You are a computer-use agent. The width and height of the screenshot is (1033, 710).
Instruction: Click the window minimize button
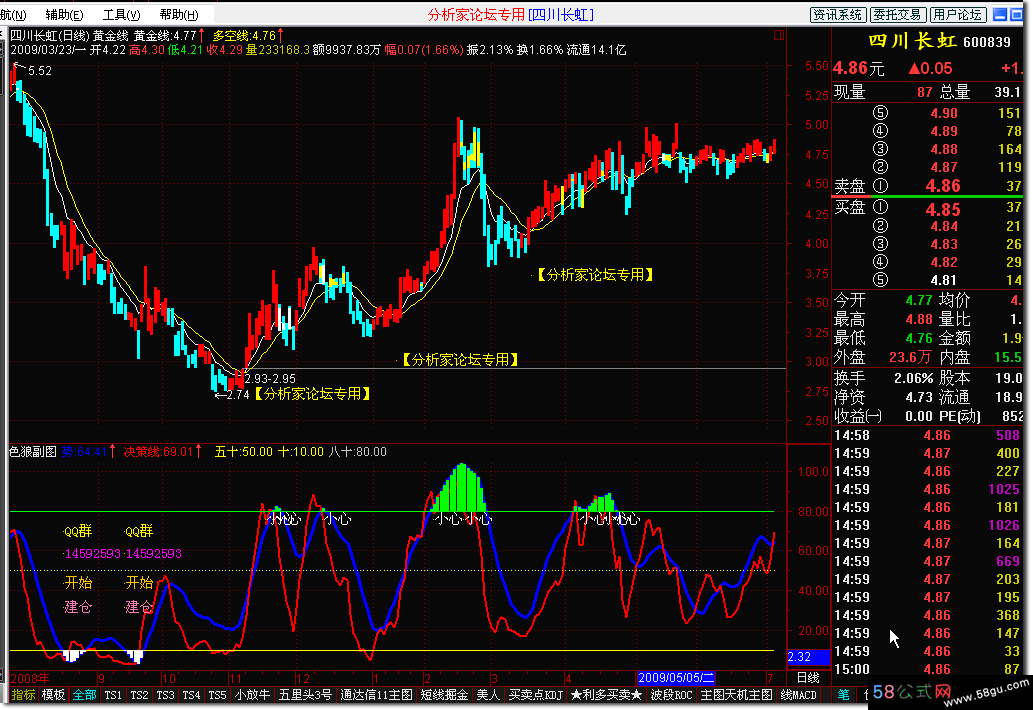[x=1000, y=14]
